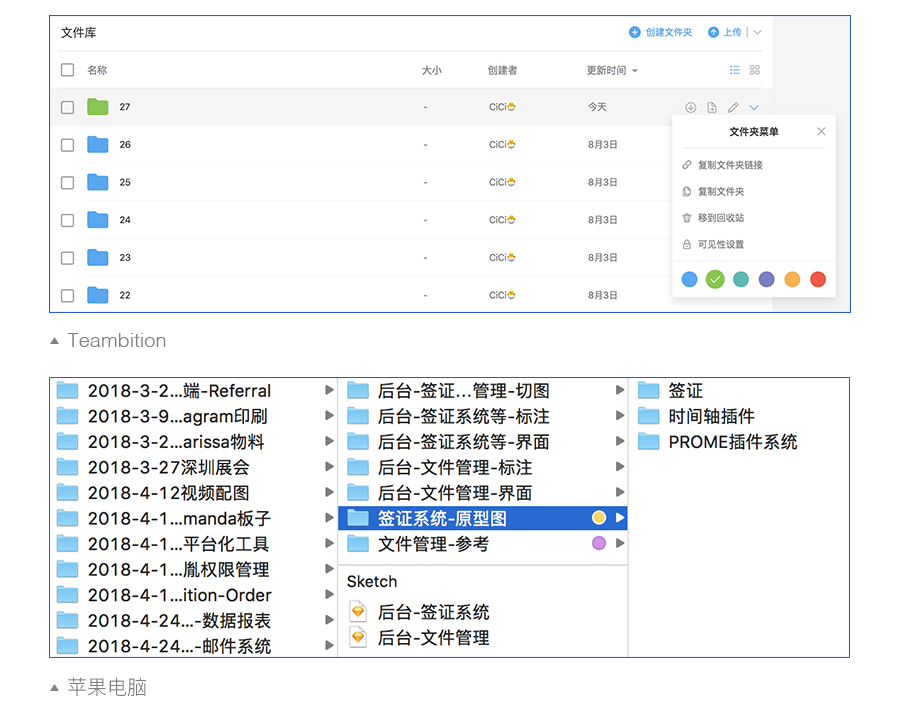Choose 复制文件夹链接 menu item
The width and height of the screenshot is (900, 717).
723,165
